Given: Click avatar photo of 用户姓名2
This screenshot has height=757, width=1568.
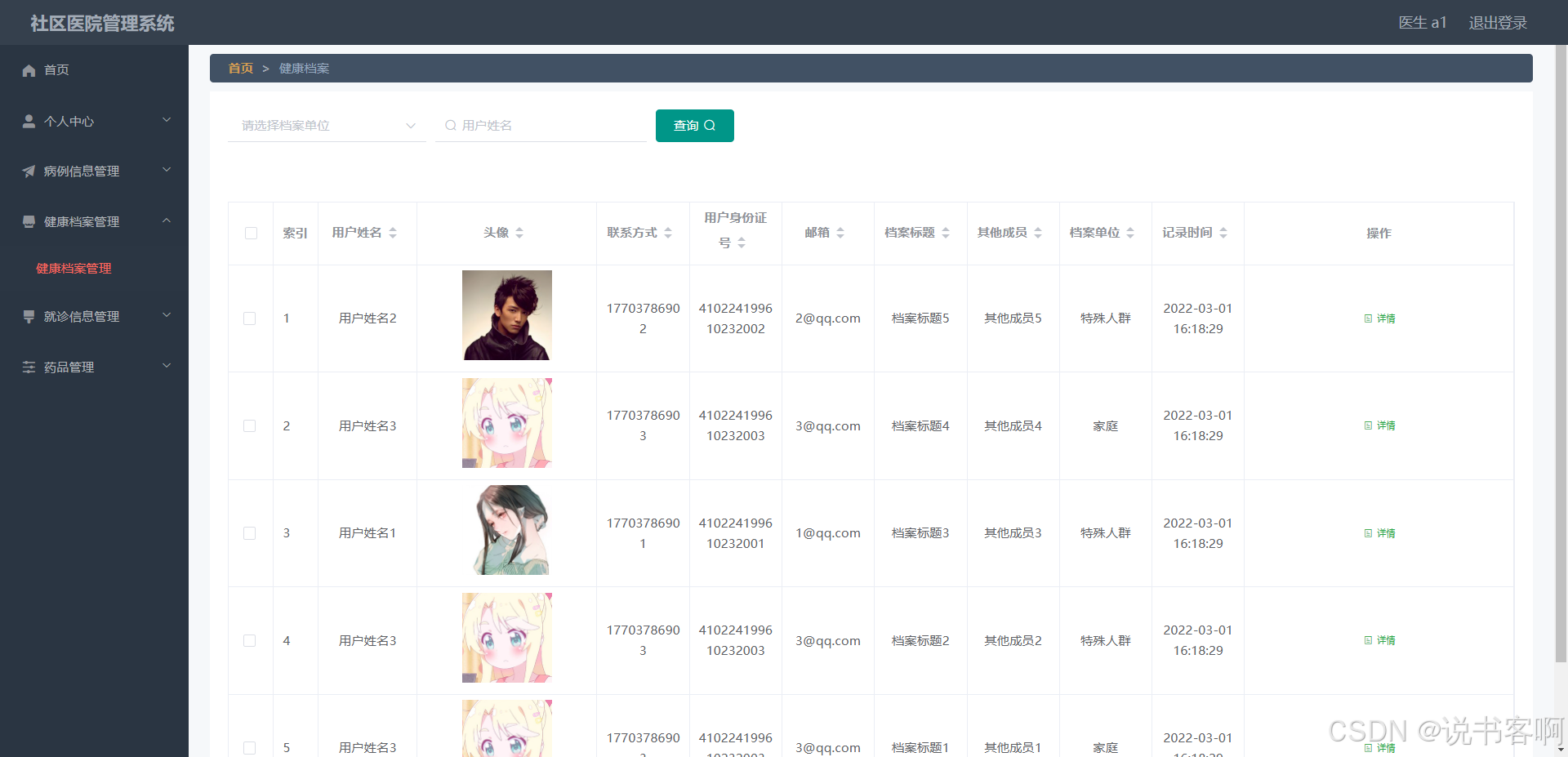Looking at the screenshot, I should point(507,315).
